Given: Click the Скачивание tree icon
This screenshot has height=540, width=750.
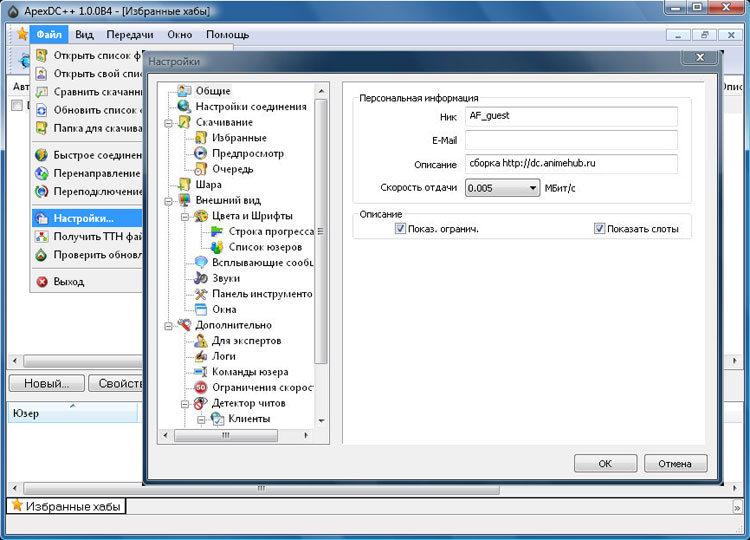Looking at the screenshot, I should (x=184, y=122).
